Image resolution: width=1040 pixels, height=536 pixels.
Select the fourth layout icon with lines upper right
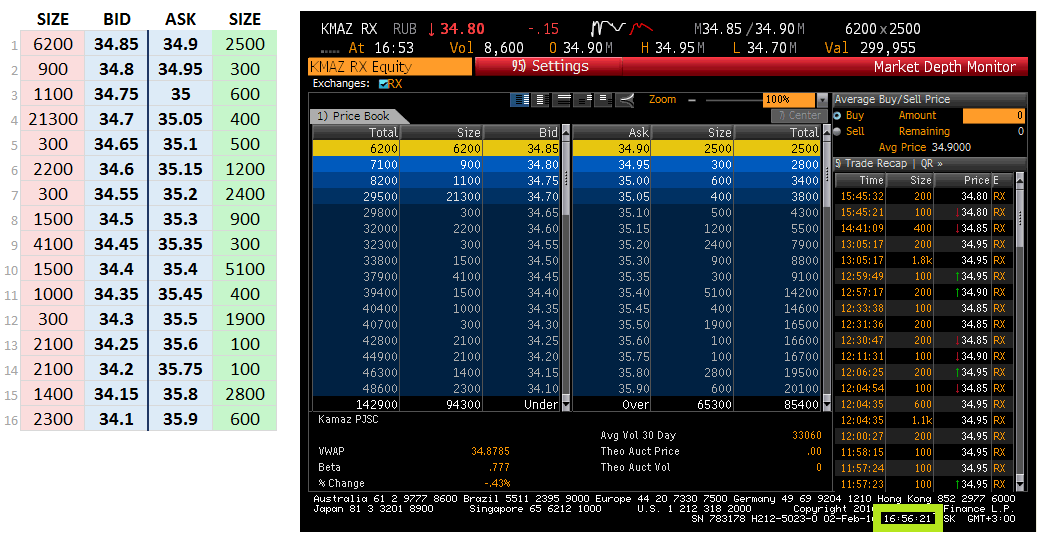point(584,100)
